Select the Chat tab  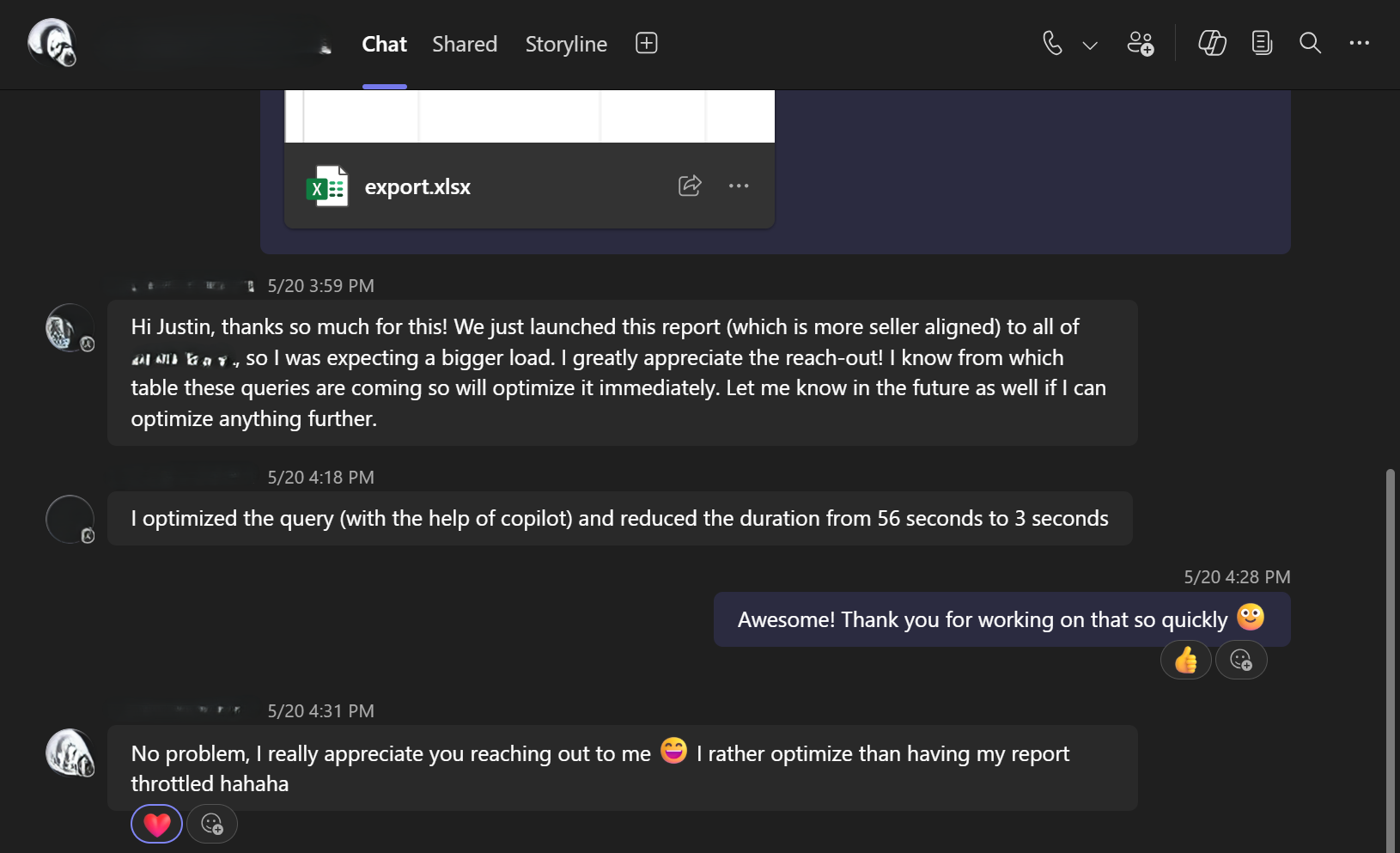[384, 44]
